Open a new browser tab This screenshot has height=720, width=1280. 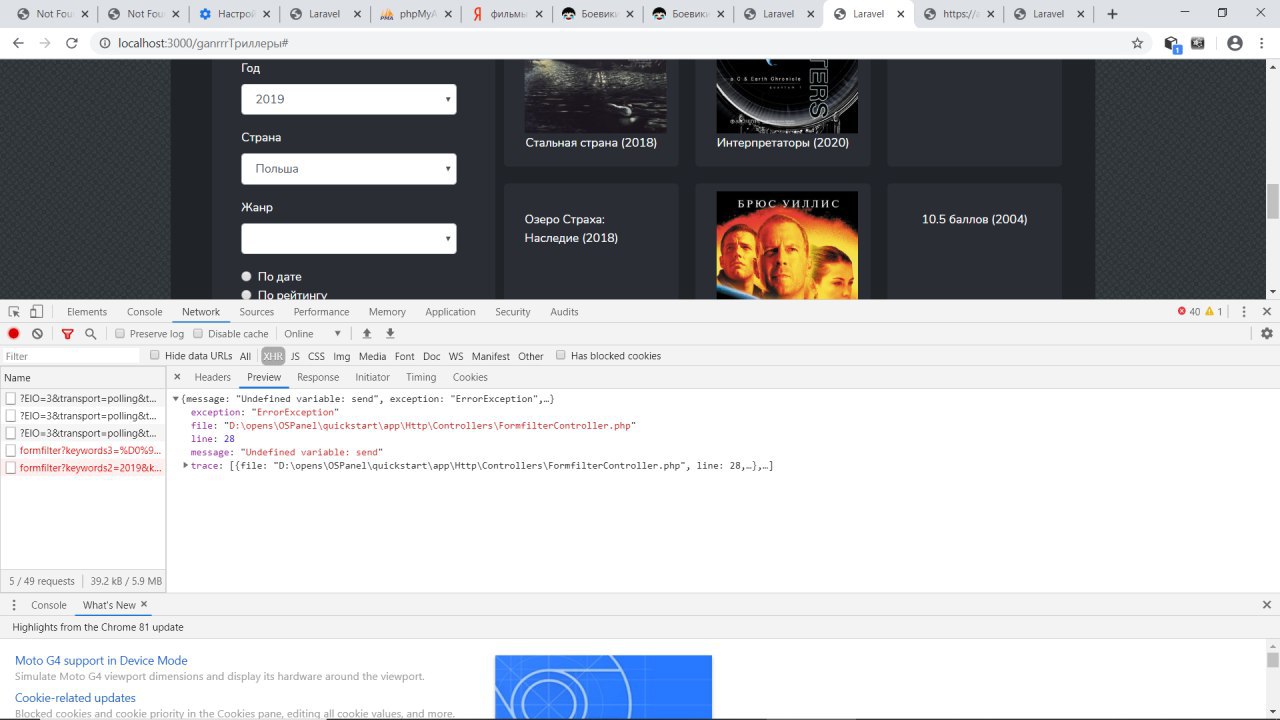click(1112, 14)
